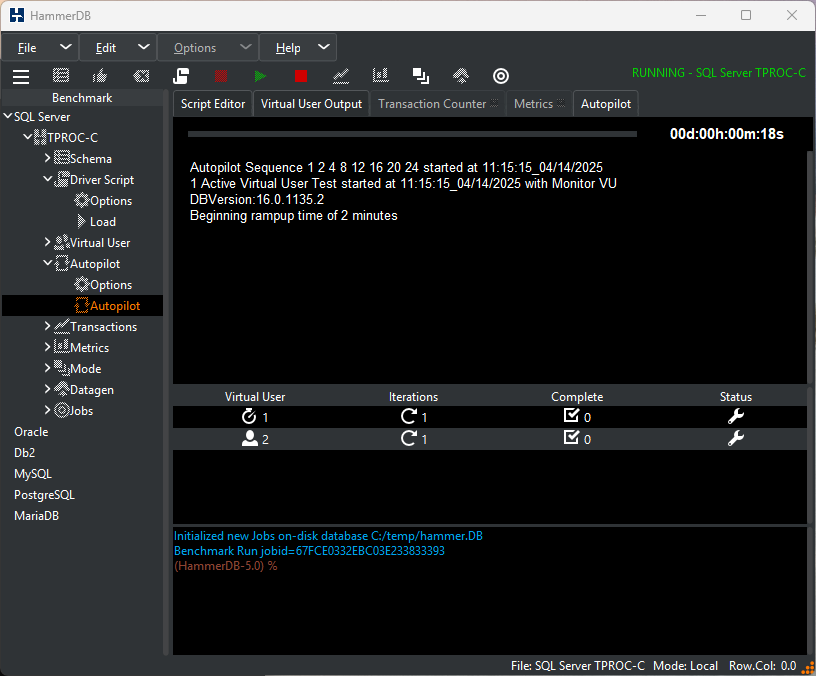816x676 pixels.
Task: Collapse the Driver Script tree node
Action: tap(47, 179)
